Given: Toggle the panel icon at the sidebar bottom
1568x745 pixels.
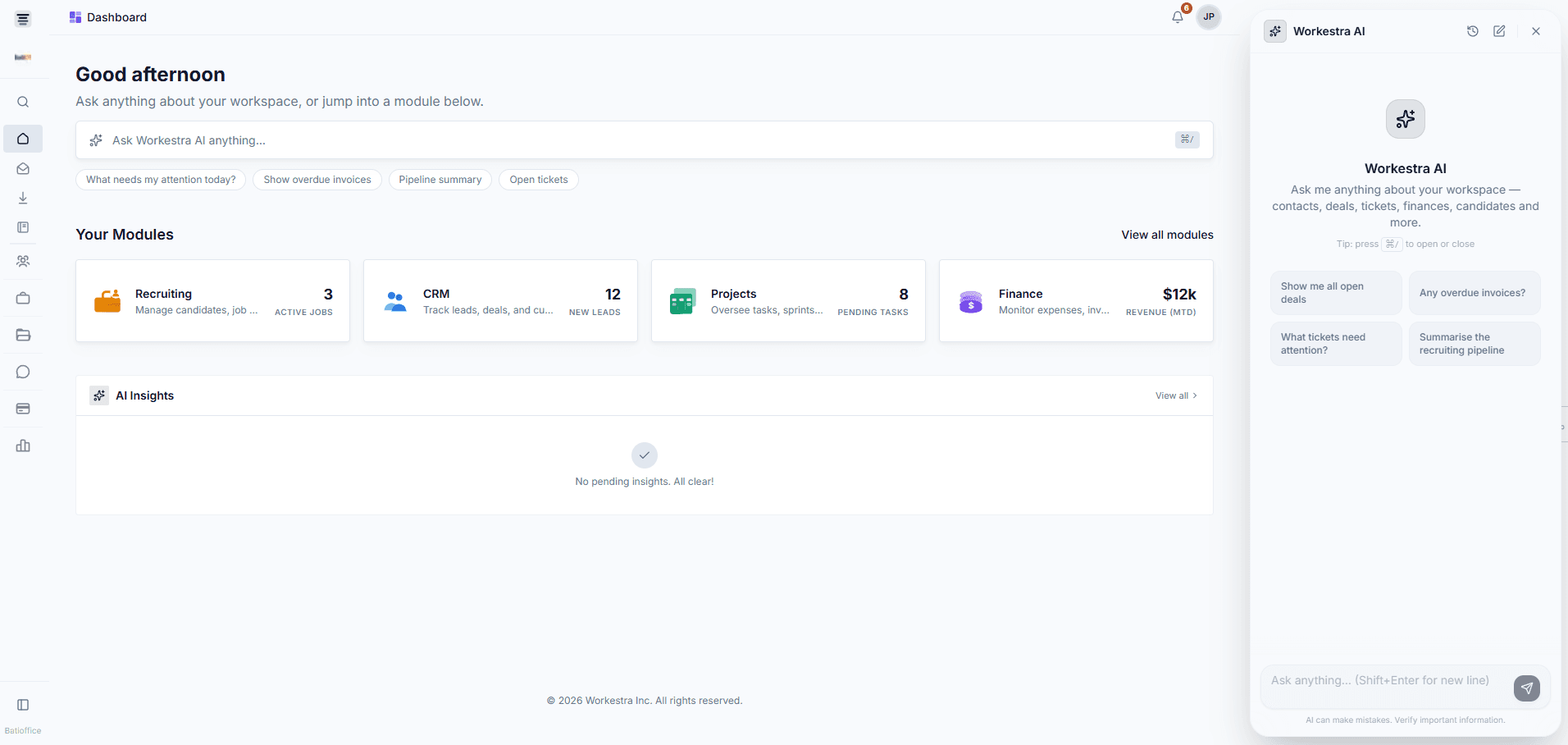Looking at the screenshot, I should (x=22, y=705).
